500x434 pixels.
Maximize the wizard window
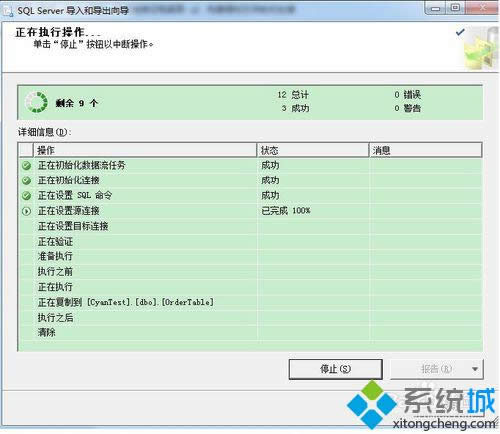pos(456,8)
